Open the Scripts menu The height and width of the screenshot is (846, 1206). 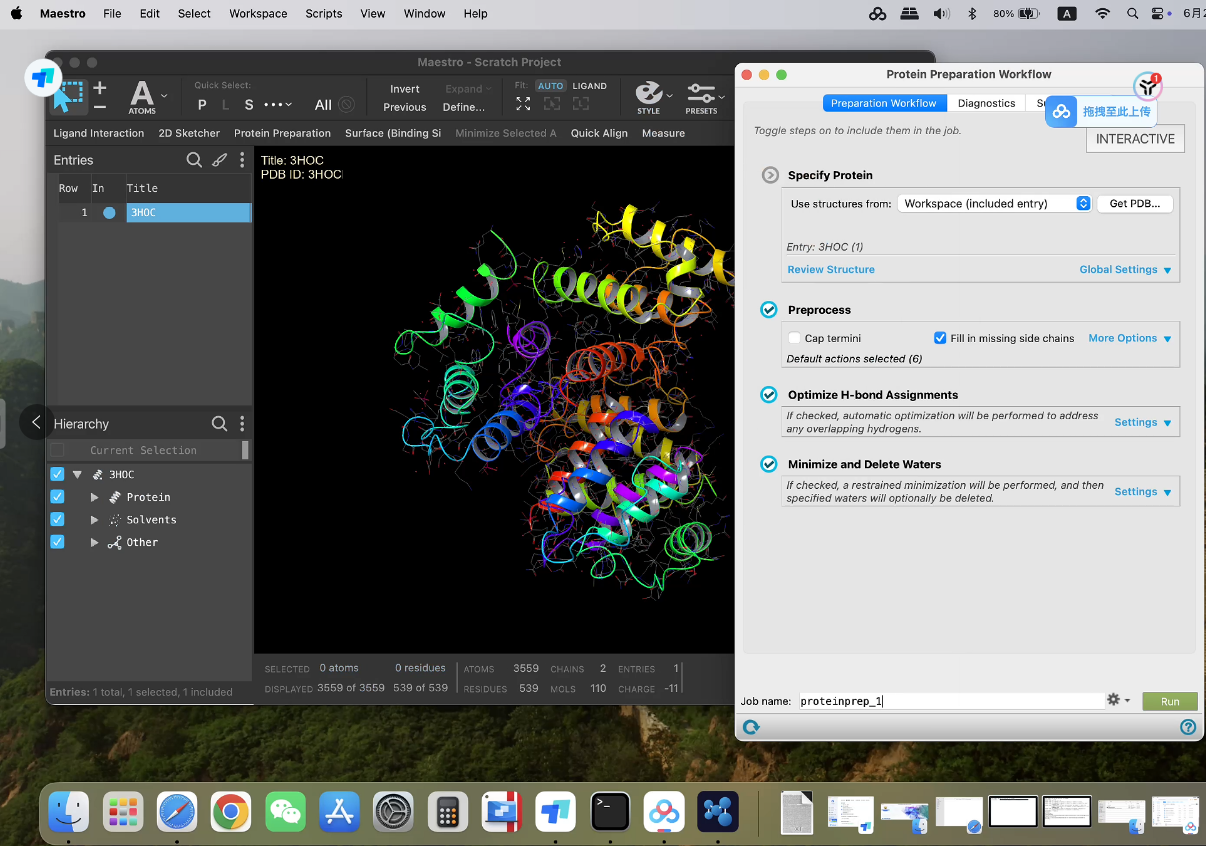[x=323, y=14]
